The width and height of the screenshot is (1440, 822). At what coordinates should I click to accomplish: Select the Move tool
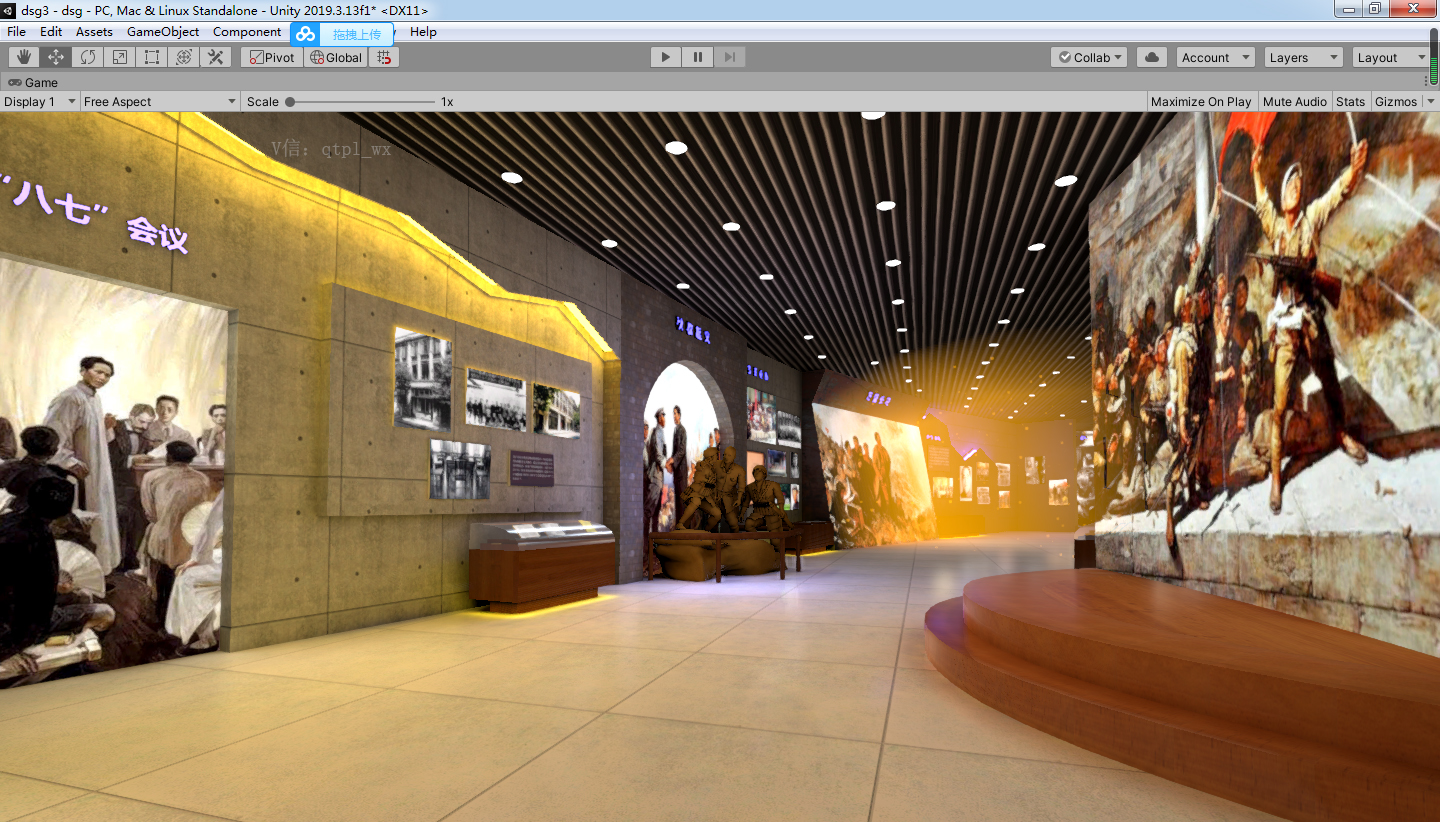click(x=56, y=57)
